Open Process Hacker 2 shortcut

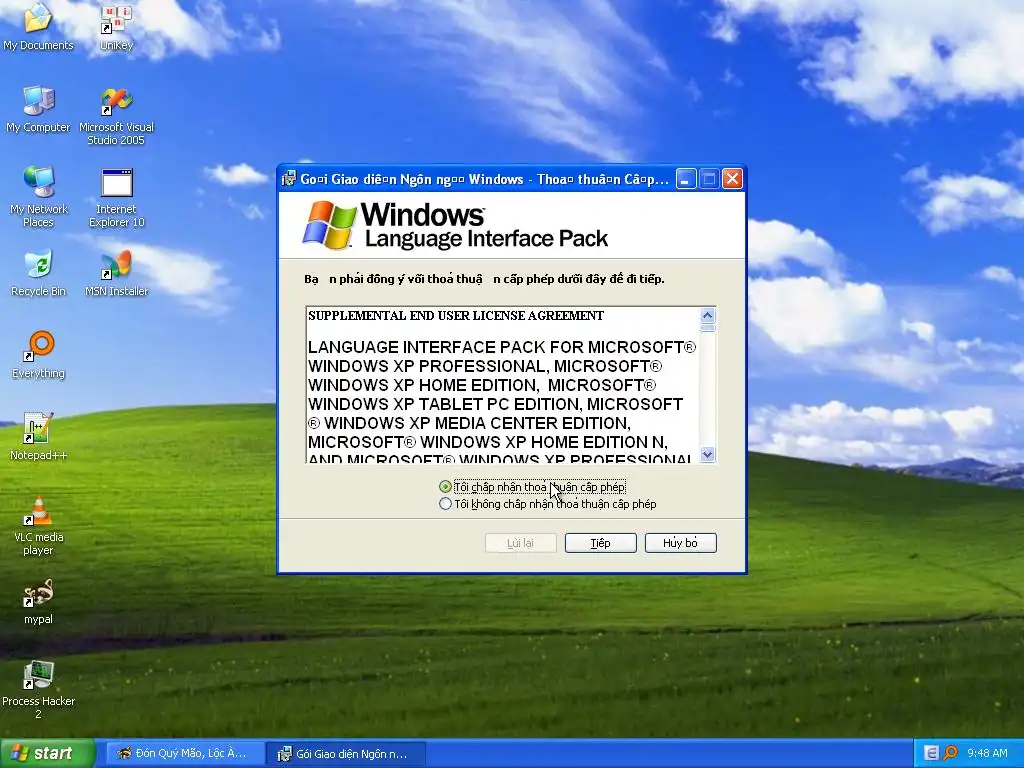[x=38, y=689]
